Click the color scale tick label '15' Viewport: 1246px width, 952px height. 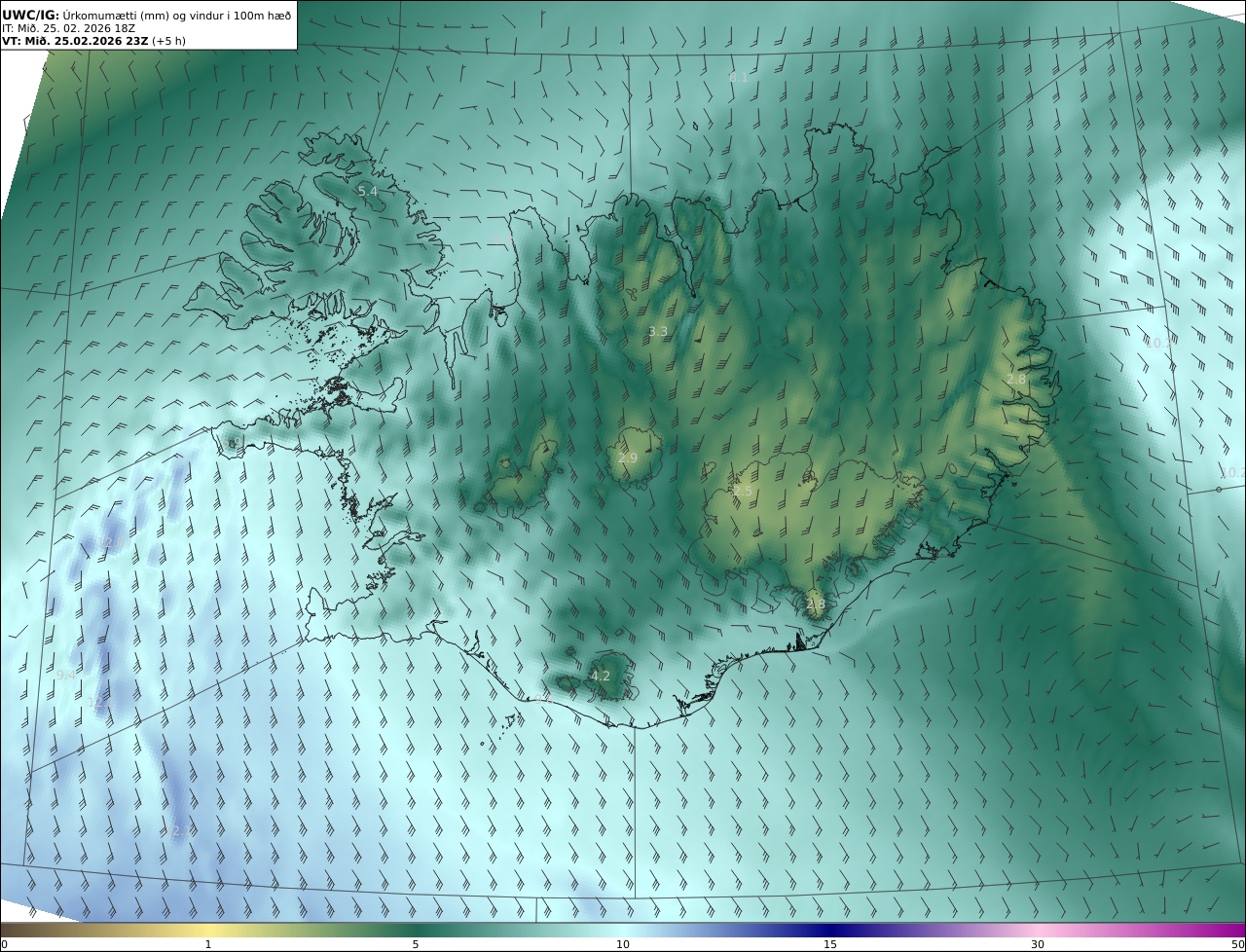[830, 944]
